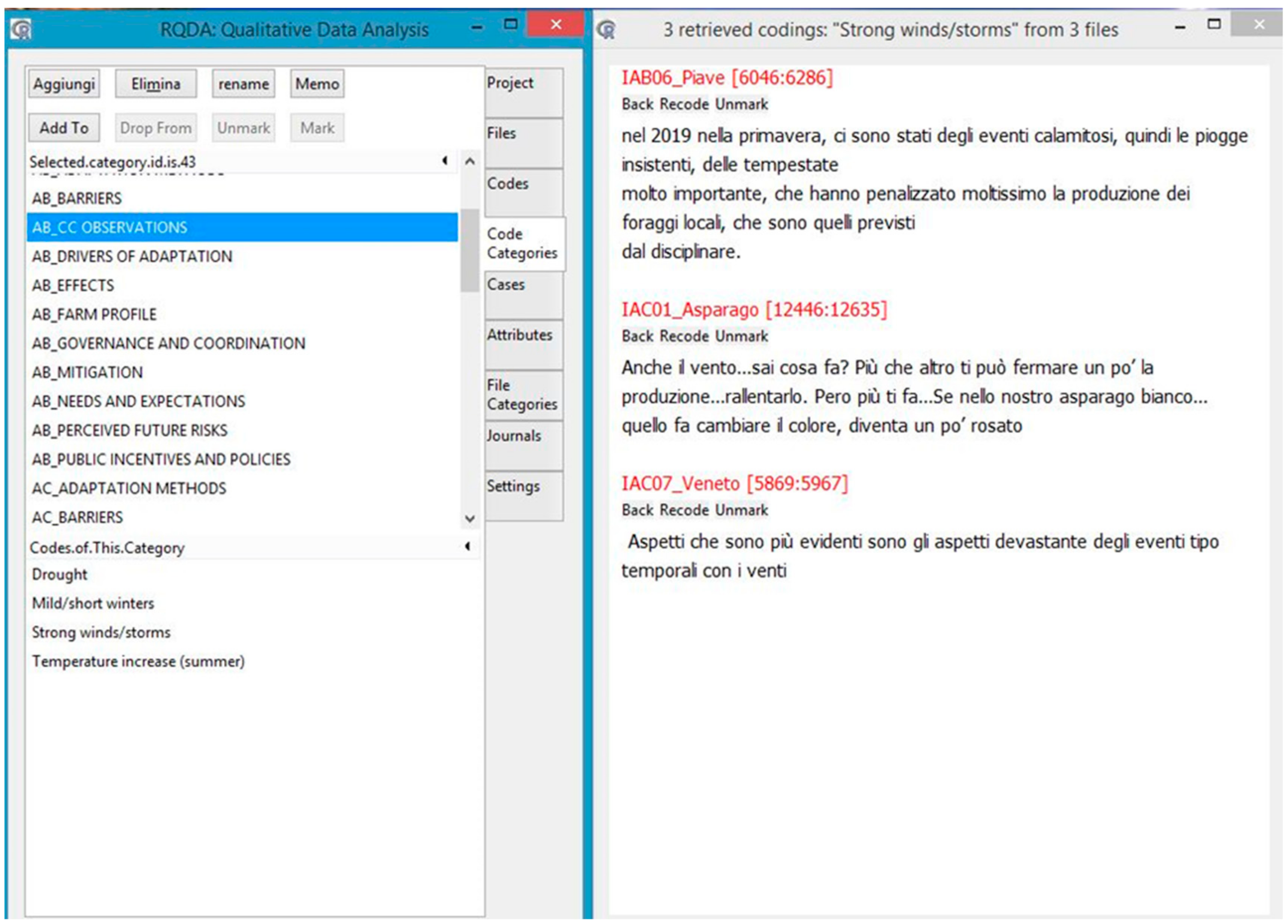Click Recode under IAC01_Asparago
The height and width of the screenshot is (924, 1288).
point(684,336)
